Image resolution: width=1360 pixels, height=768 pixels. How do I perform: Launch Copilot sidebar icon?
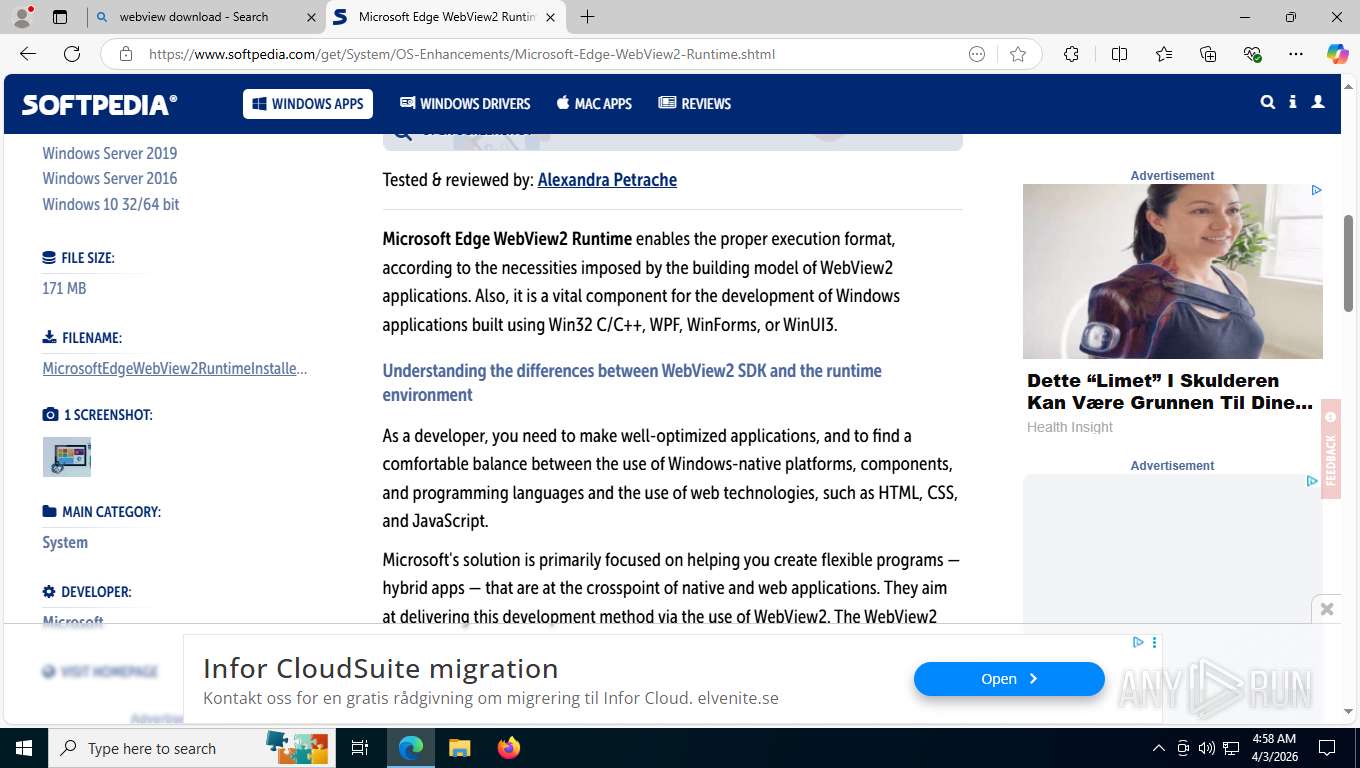1337,54
